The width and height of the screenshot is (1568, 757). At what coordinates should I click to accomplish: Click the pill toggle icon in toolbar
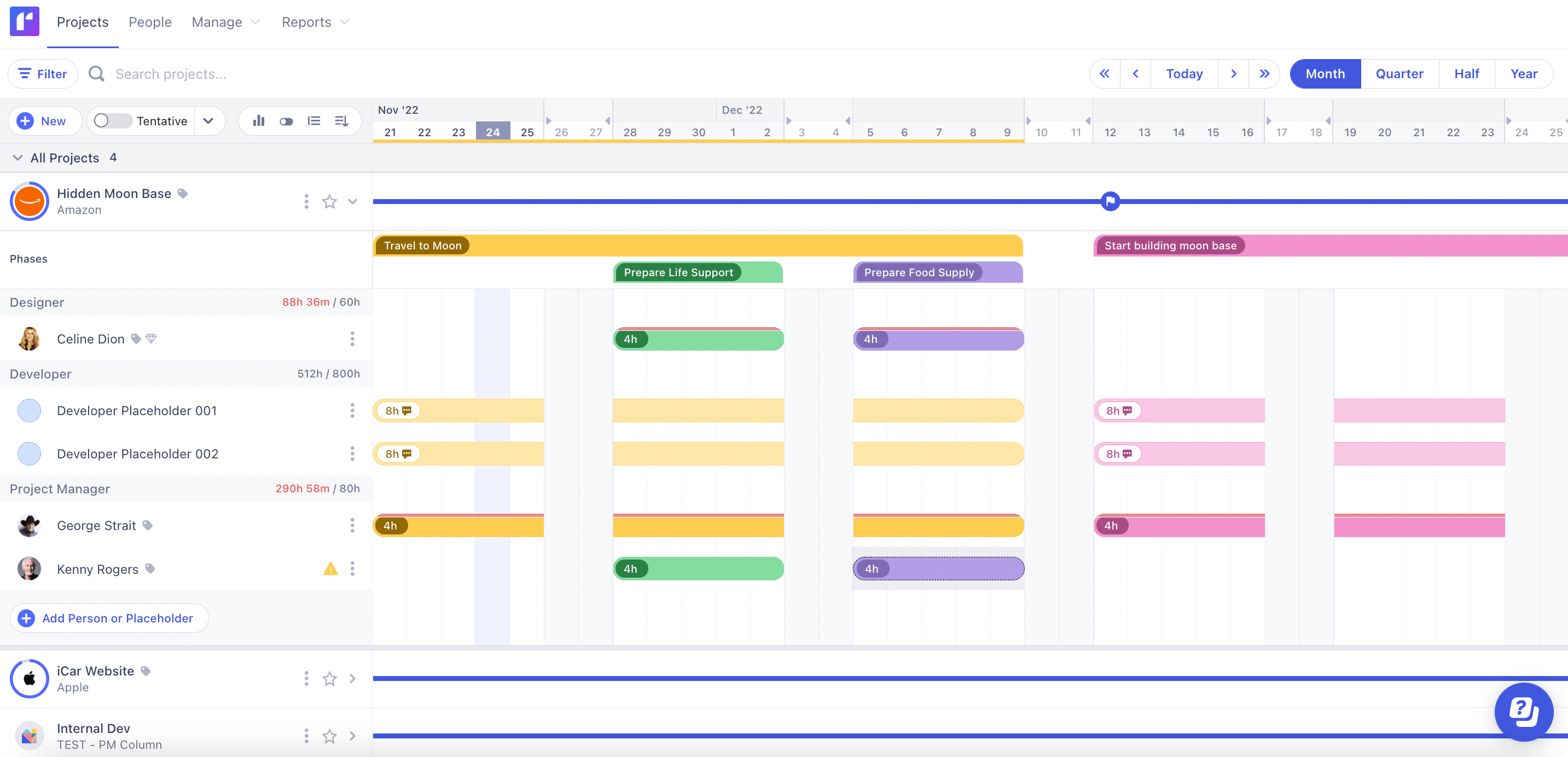click(286, 120)
